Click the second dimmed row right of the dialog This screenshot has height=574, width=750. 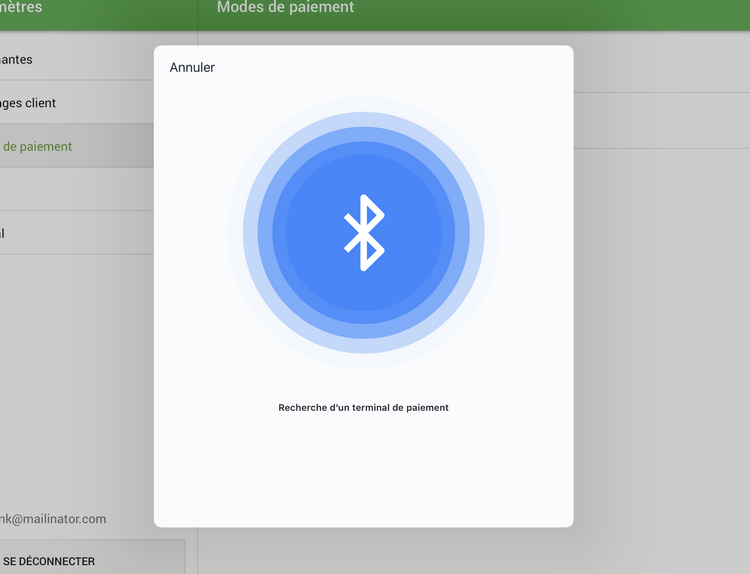point(660,120)
